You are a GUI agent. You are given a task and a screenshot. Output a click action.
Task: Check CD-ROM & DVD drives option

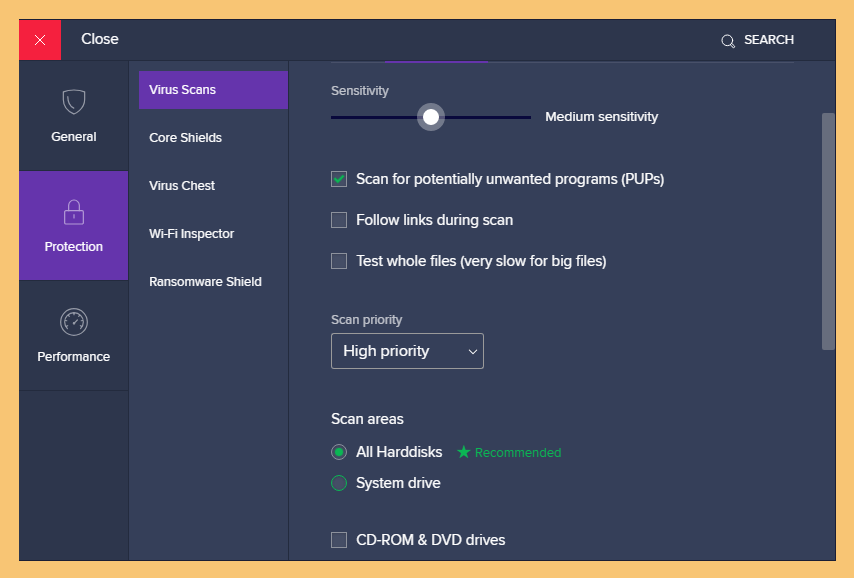tap(339, 540)
